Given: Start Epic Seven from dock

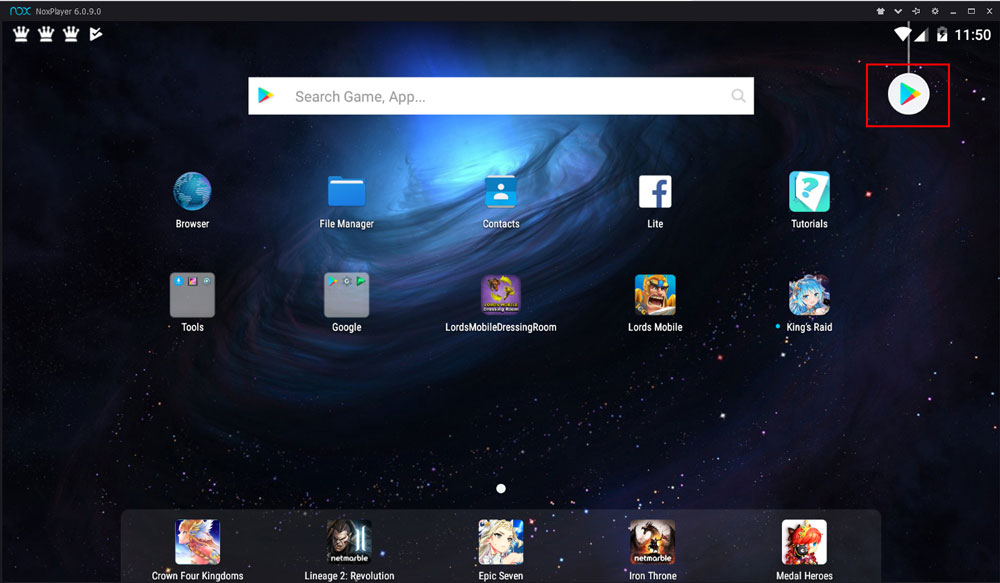Looking at the screenshot, I should coord(501,542).
